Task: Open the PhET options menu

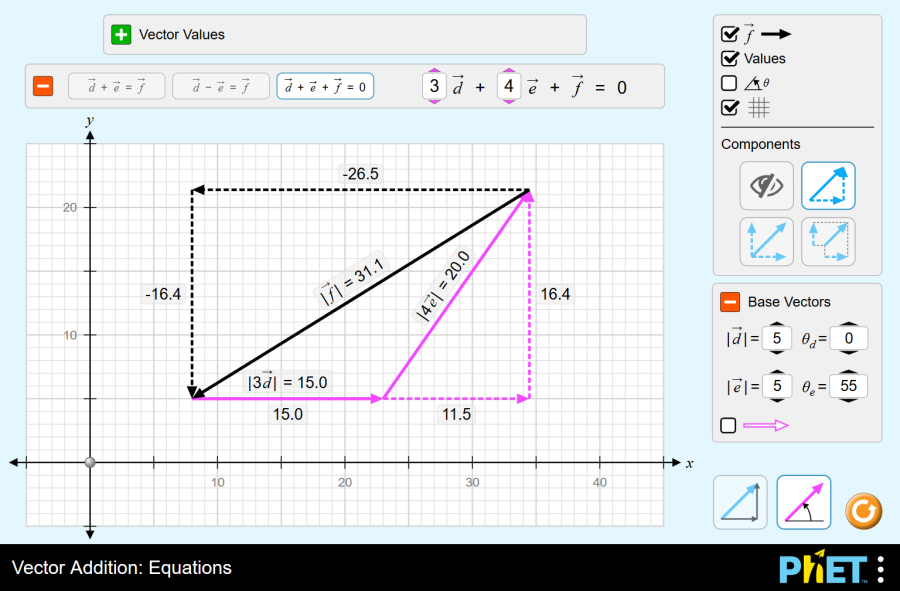Action: (x=881, y=569)
